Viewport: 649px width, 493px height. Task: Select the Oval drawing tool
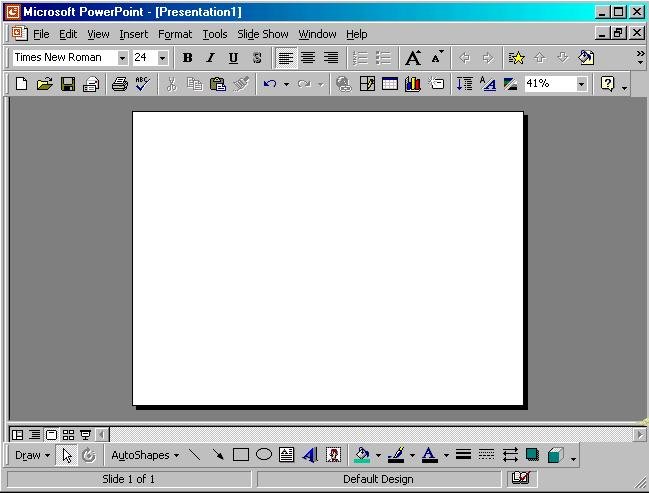pyautogui.click(x=264, y=455)
